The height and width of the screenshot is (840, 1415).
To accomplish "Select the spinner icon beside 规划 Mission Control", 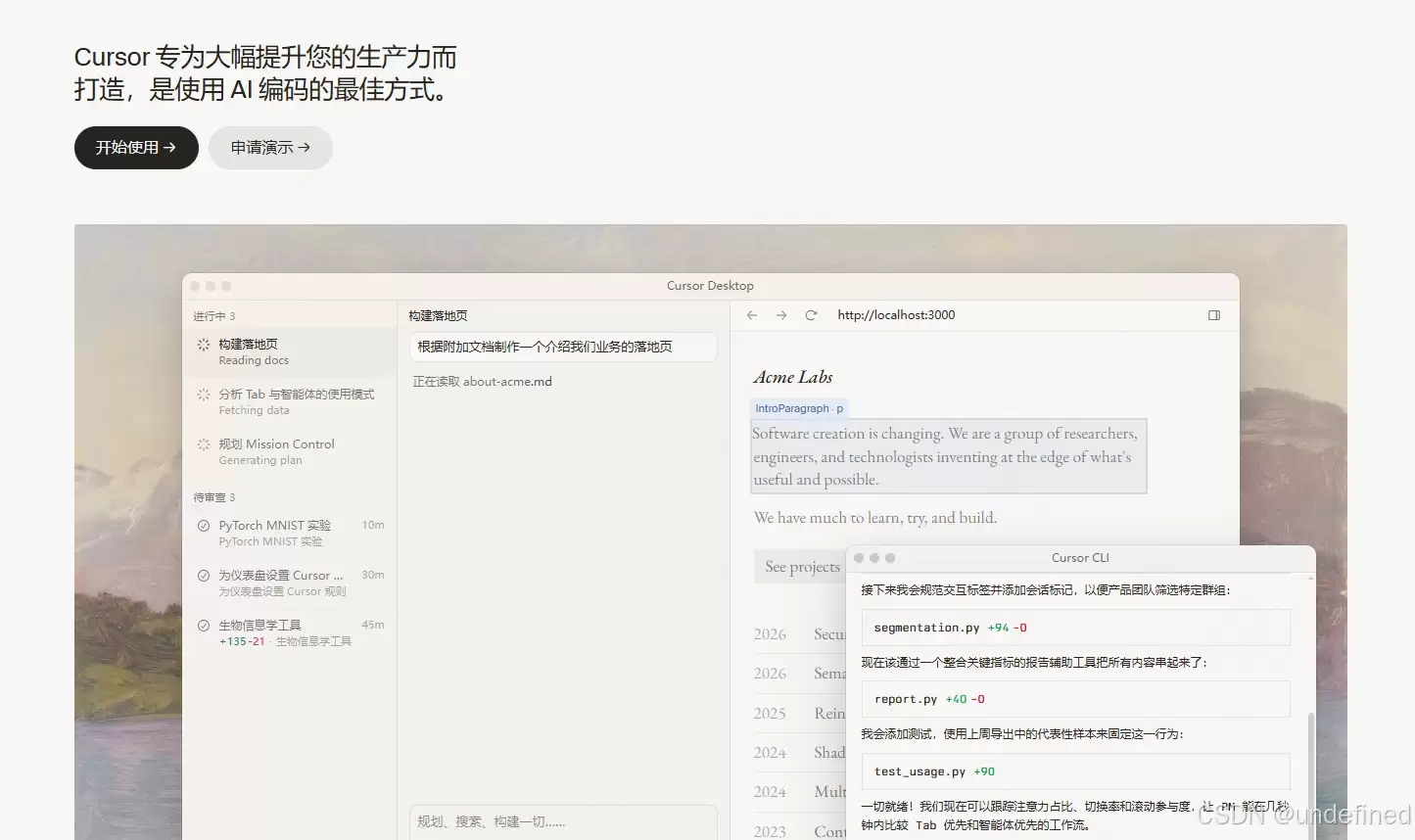I will (x=204, y=444).
